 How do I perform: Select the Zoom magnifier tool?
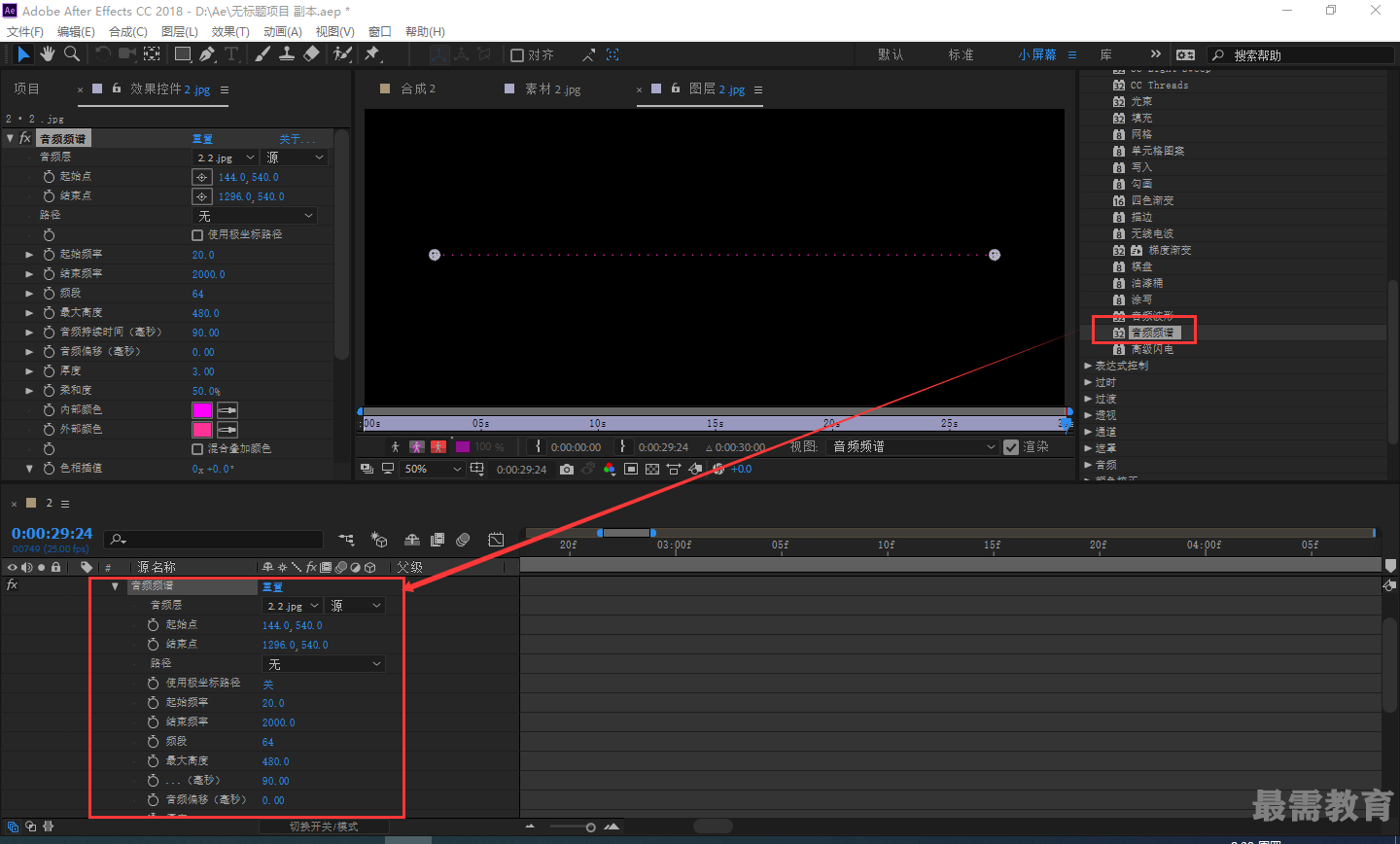pyautogui.click(x=71, y=54)
